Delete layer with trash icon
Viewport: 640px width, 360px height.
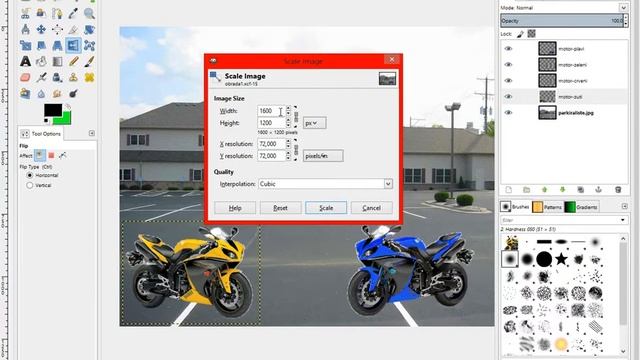point(618,190)
